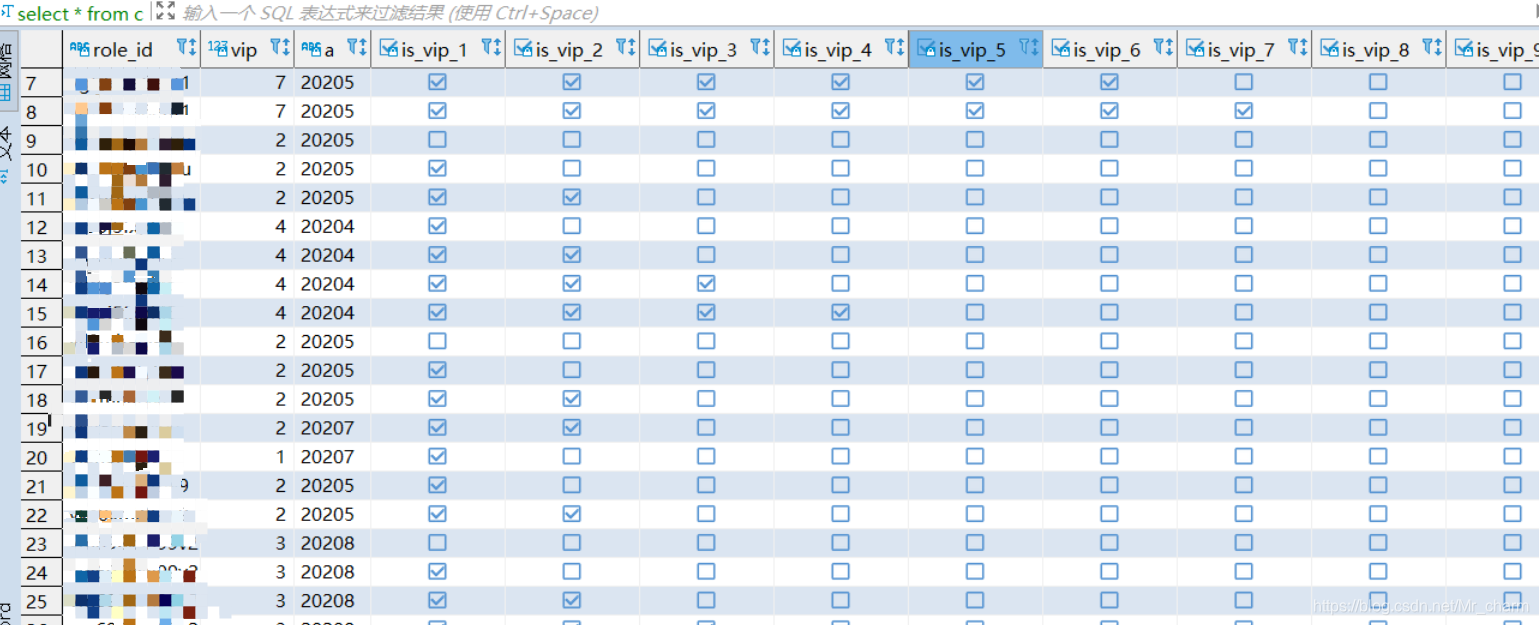Open filter/sort icon of is_vip_3 column
The width and height of the screenshot is (1539, 625).
pos(760,47)
